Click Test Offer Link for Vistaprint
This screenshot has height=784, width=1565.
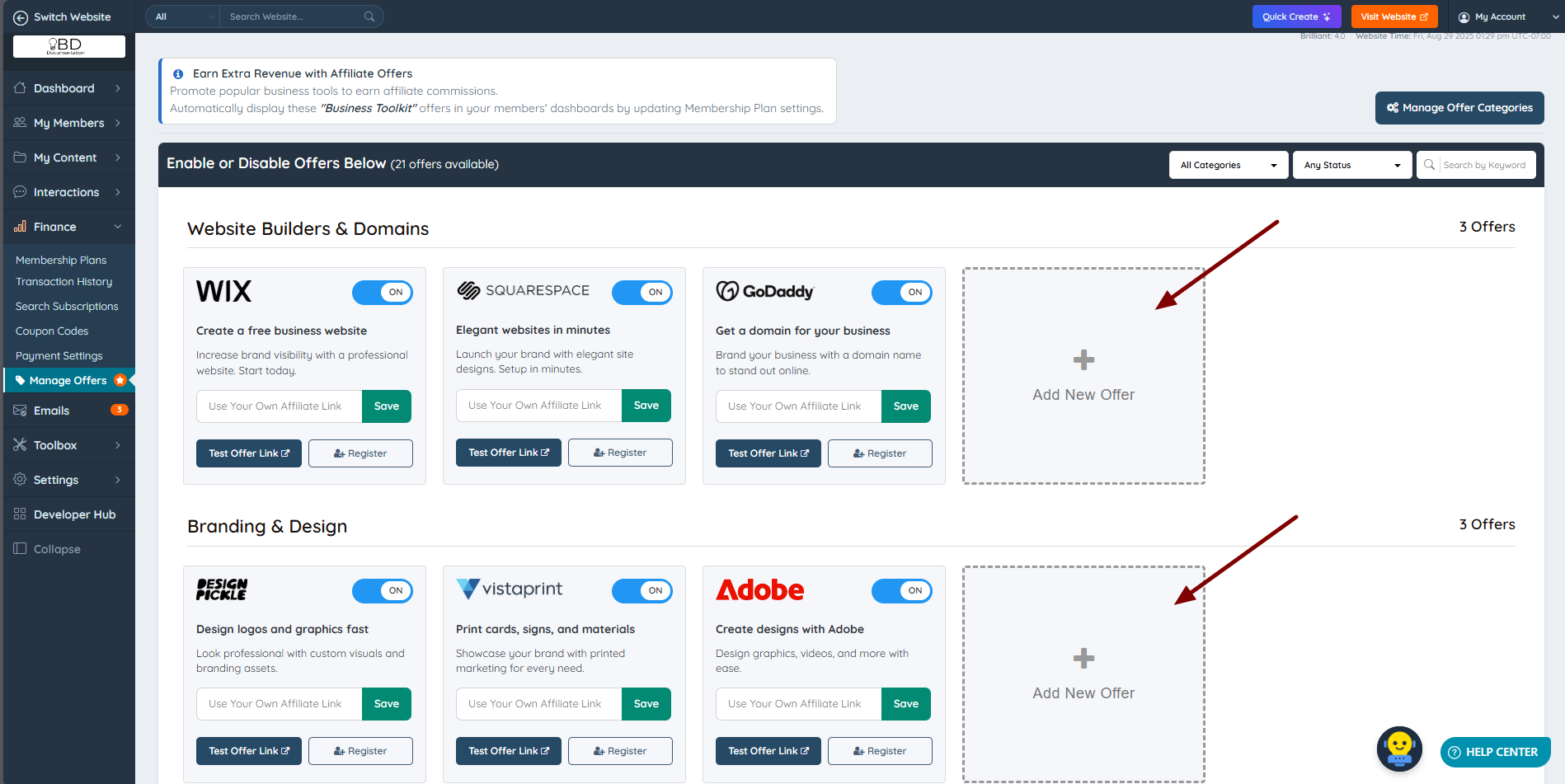coord(509,751)
